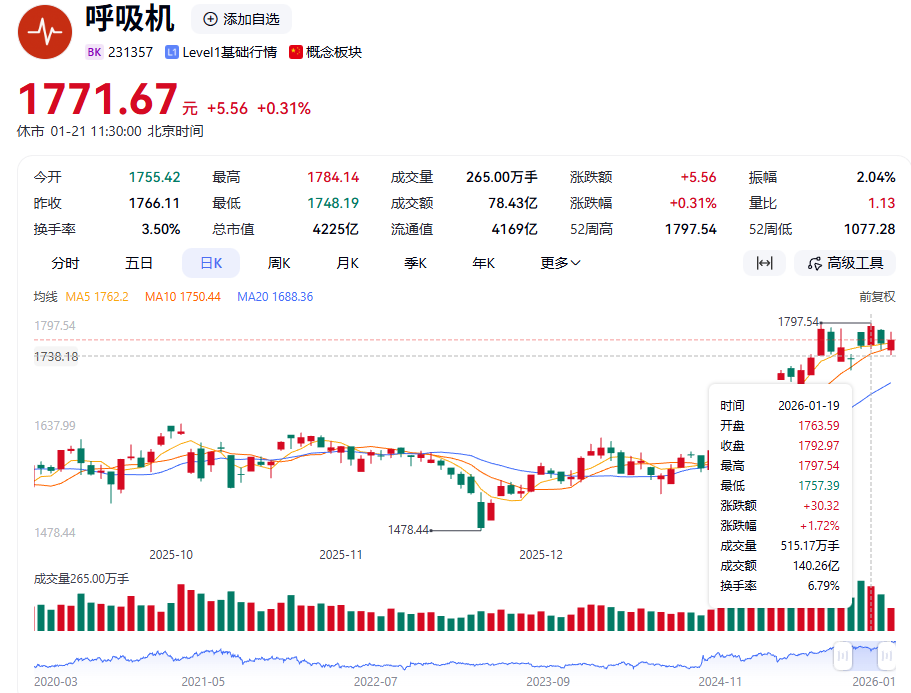
Task: Select the 年K chart tab
Action: 484,263
